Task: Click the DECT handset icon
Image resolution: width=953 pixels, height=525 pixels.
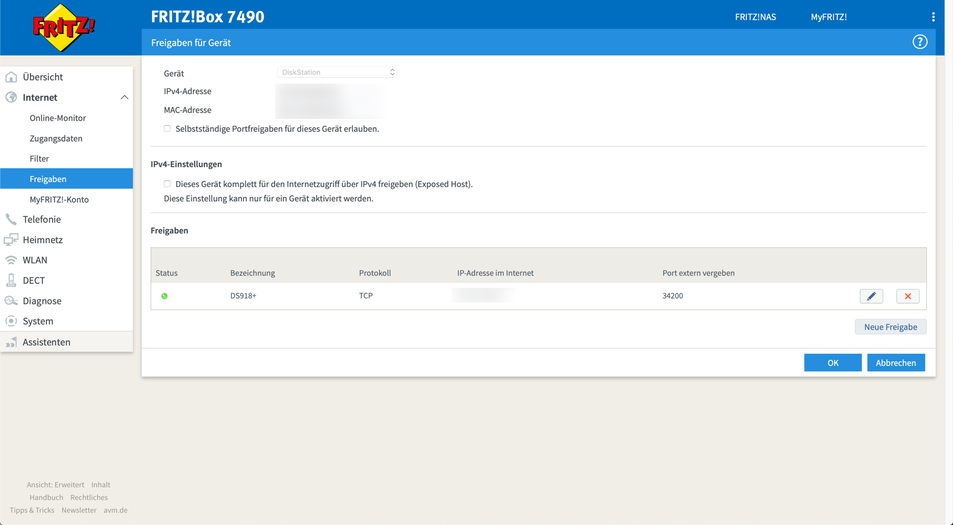Action: 11,281
